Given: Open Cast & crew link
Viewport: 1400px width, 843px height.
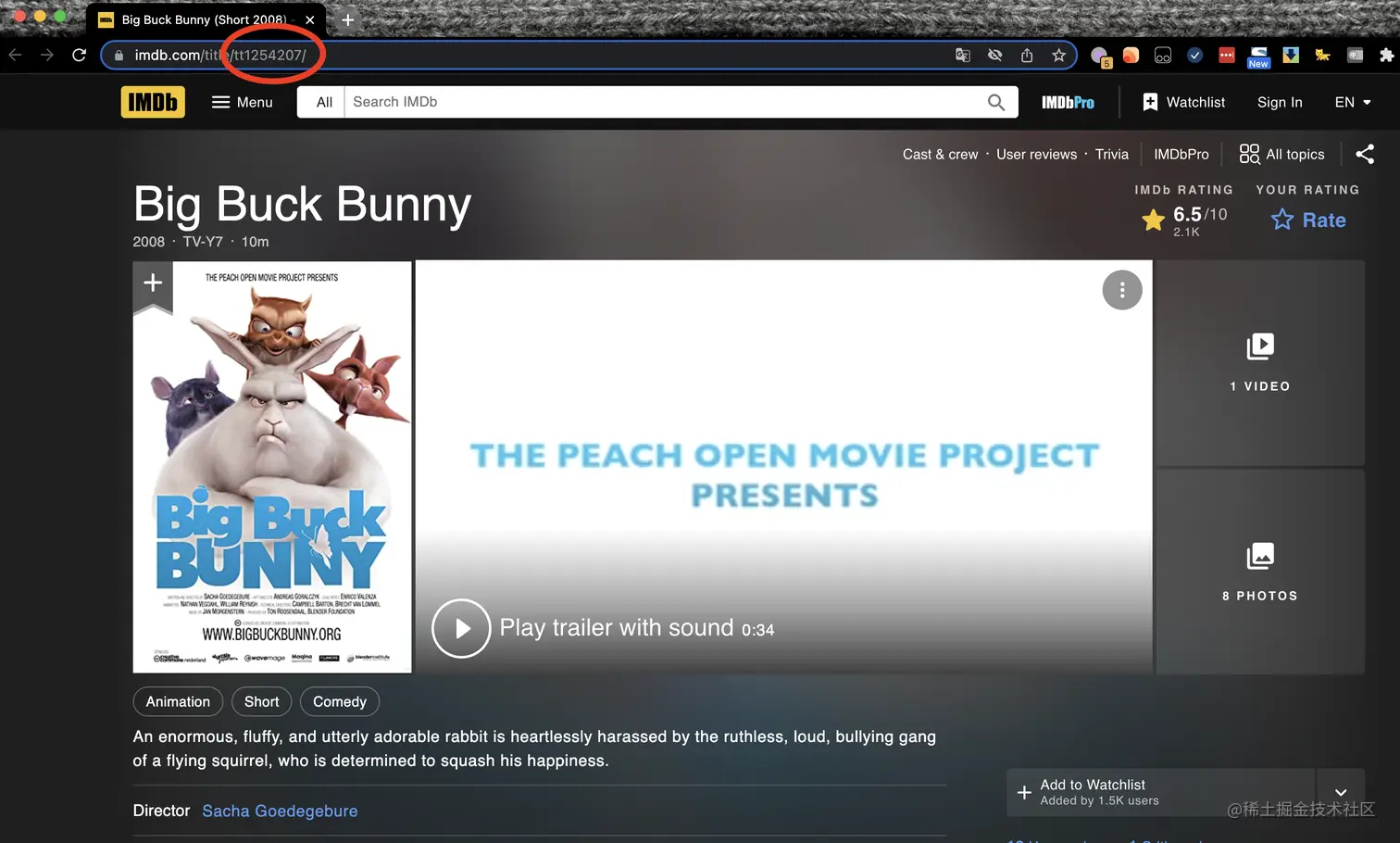Looking at the screenshot, I should [940, 155].
